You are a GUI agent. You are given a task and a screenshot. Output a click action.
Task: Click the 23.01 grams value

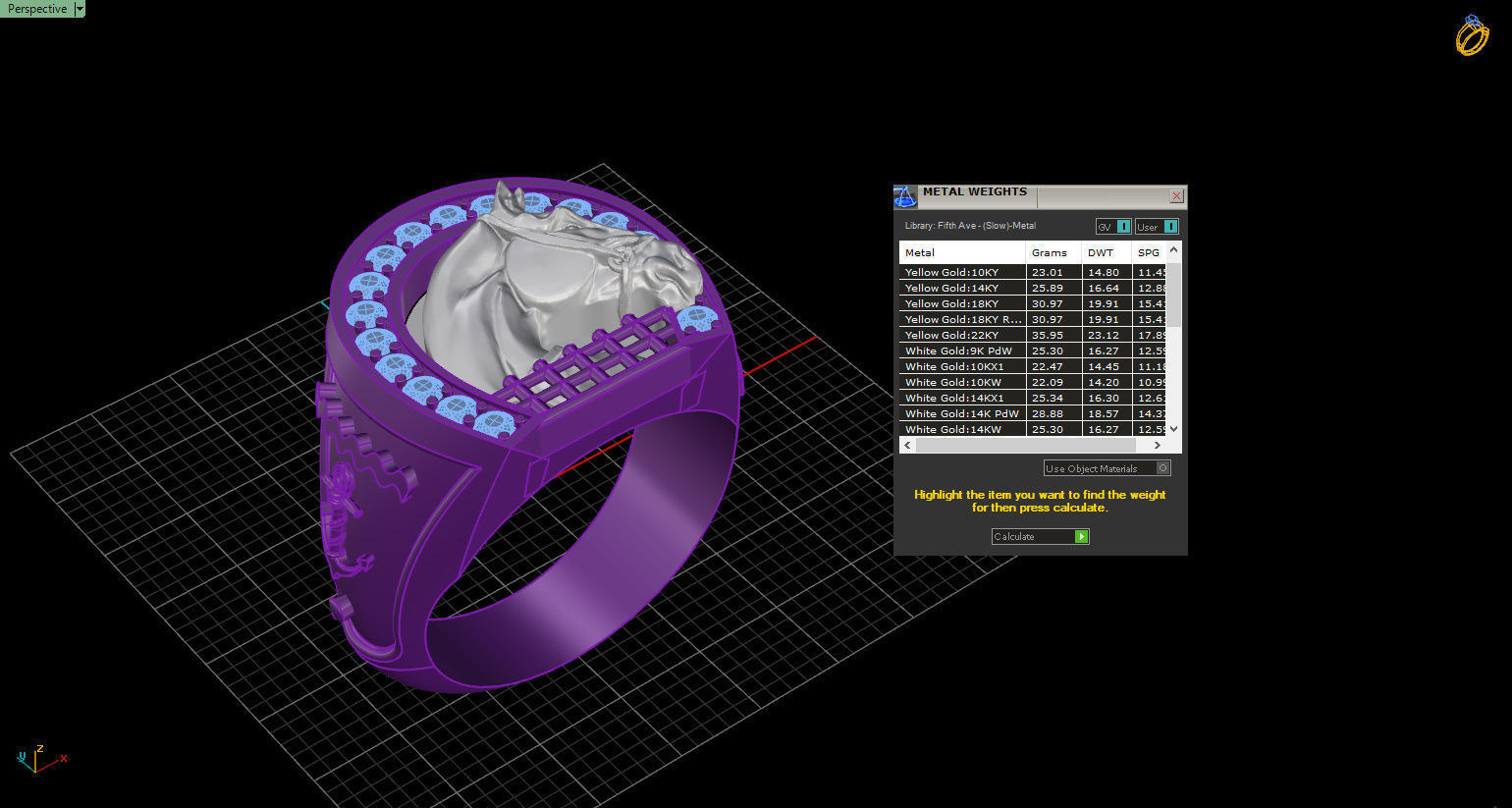pyautogui.click(x=1047, y=272)
